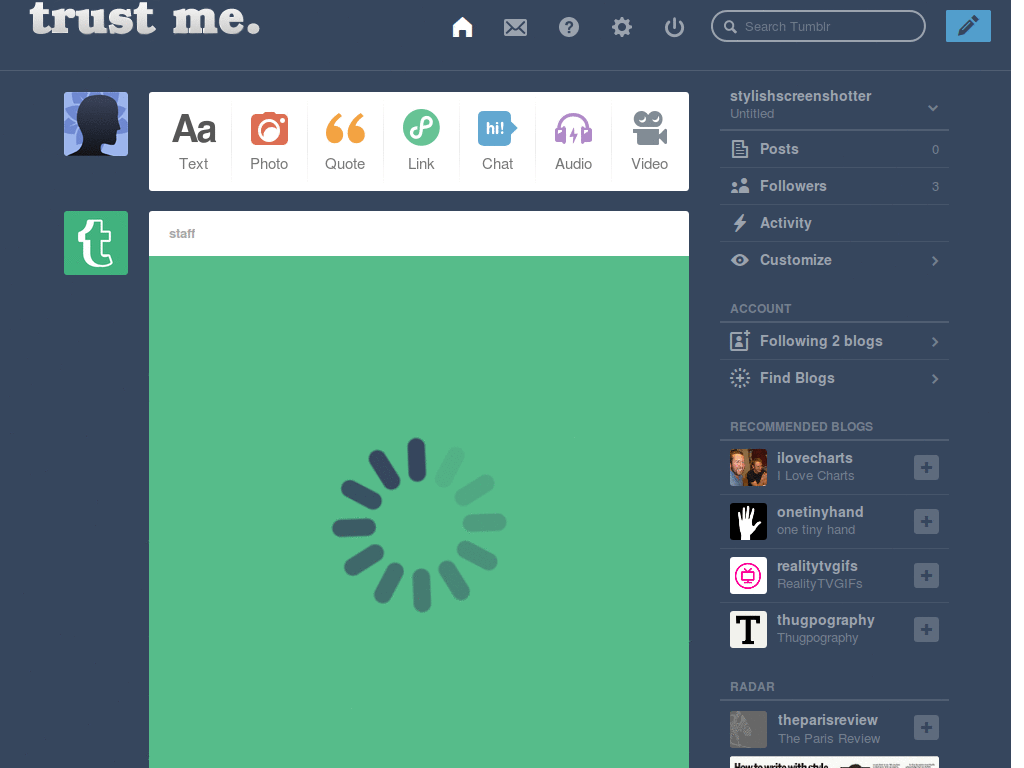The height and width of the screenshot is (768, 1024).
Task: Expand Following 2 blogs
Action: 933,341
